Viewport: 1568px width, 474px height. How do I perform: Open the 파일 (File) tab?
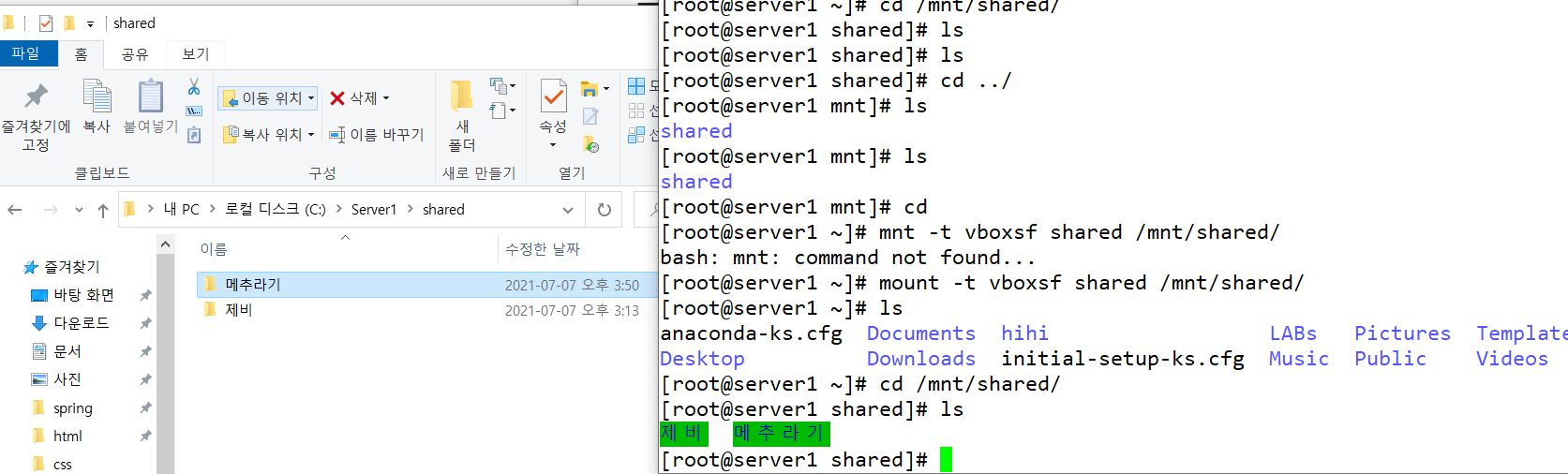[x=26, y=53]
